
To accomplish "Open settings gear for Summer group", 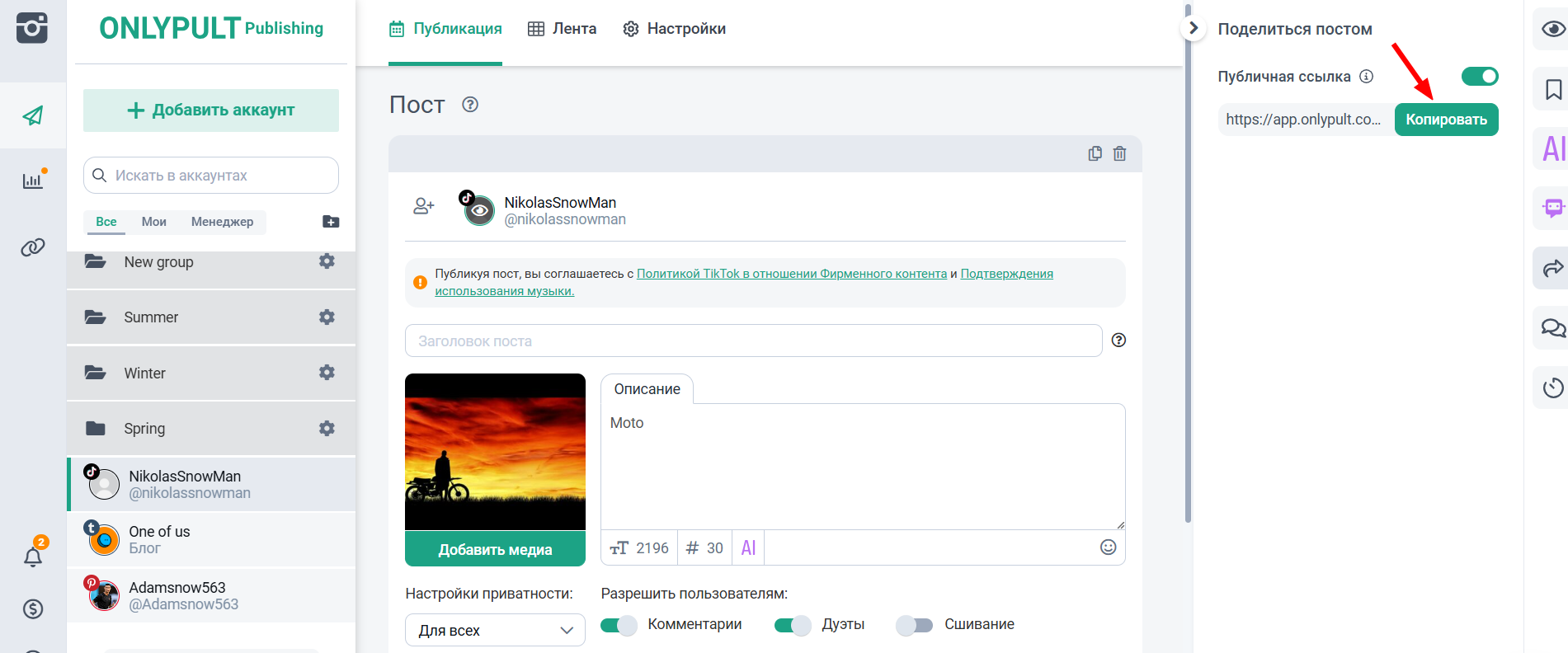I will point(327,317).
